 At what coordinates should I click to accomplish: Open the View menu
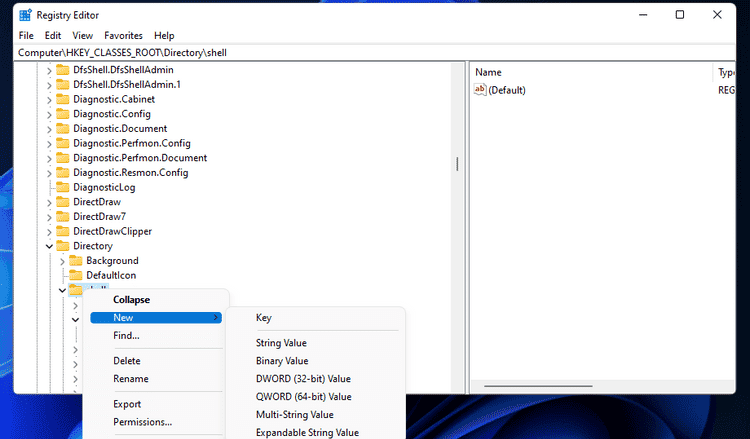[82, 35]
